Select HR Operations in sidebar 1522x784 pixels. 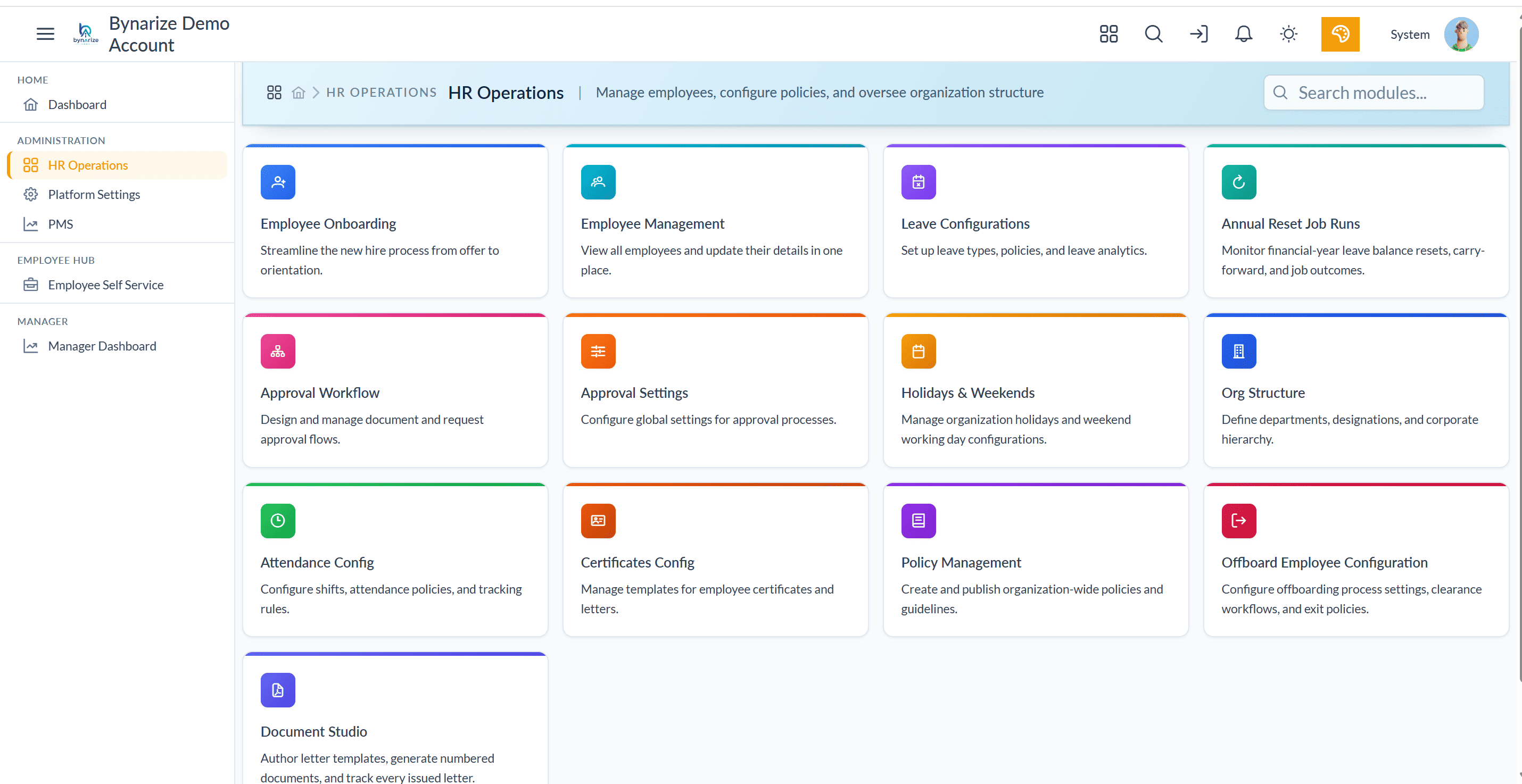pos(117,165)
